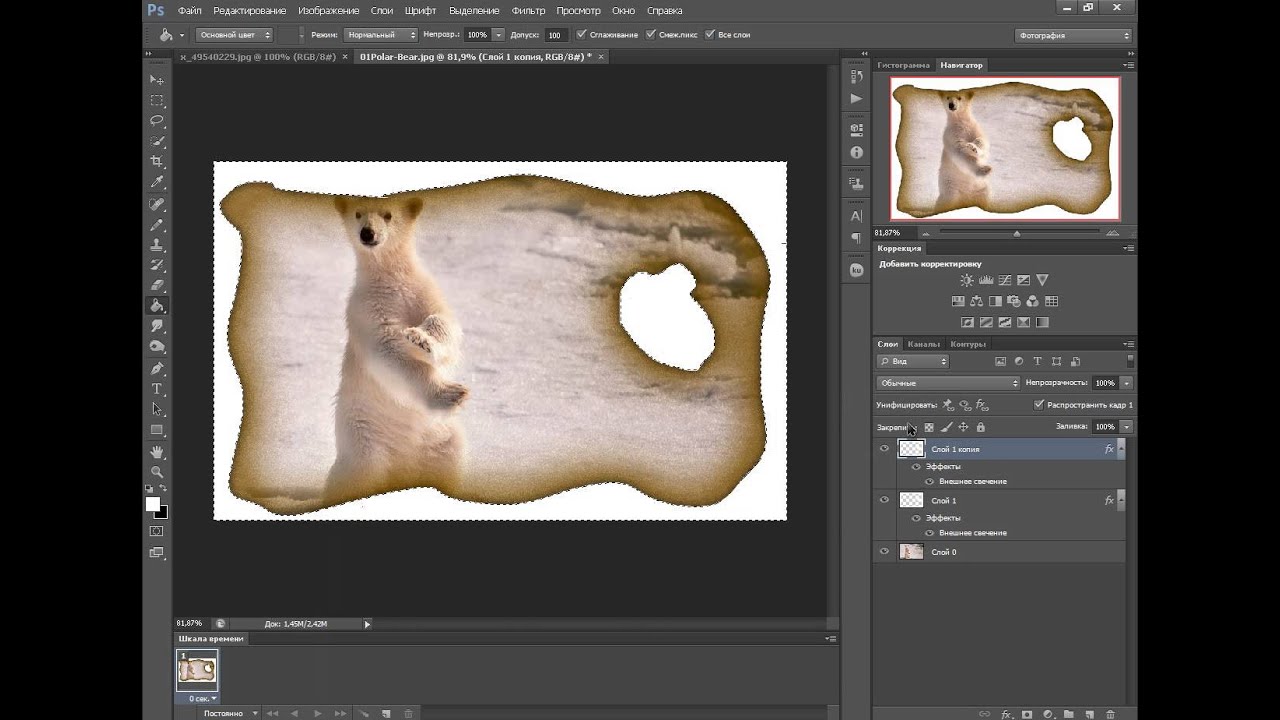
Task: Select the Lasso tool
Action: (157, 120)
